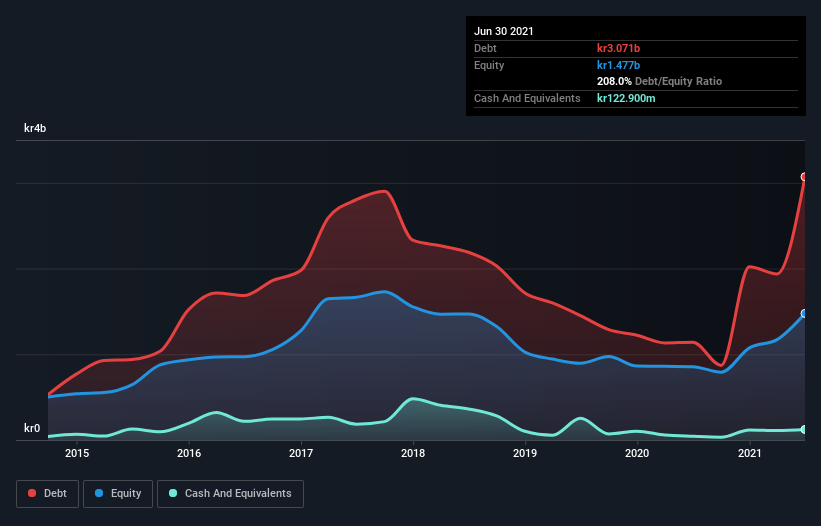Click the Debt label in tooltip
The width and height of the screenshot is (821, 526).
[x=485, y=48]
